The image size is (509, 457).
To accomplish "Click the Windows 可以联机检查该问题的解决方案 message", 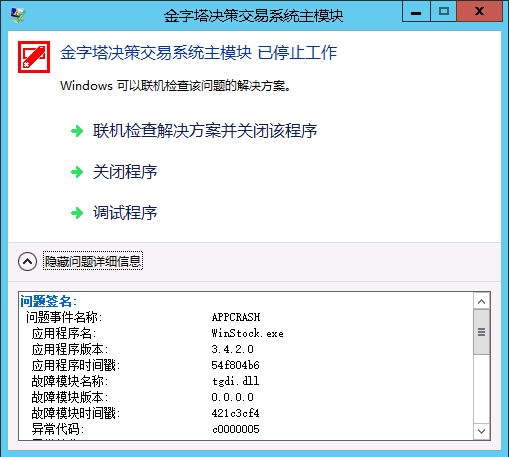I will click(x=176, y=86).
